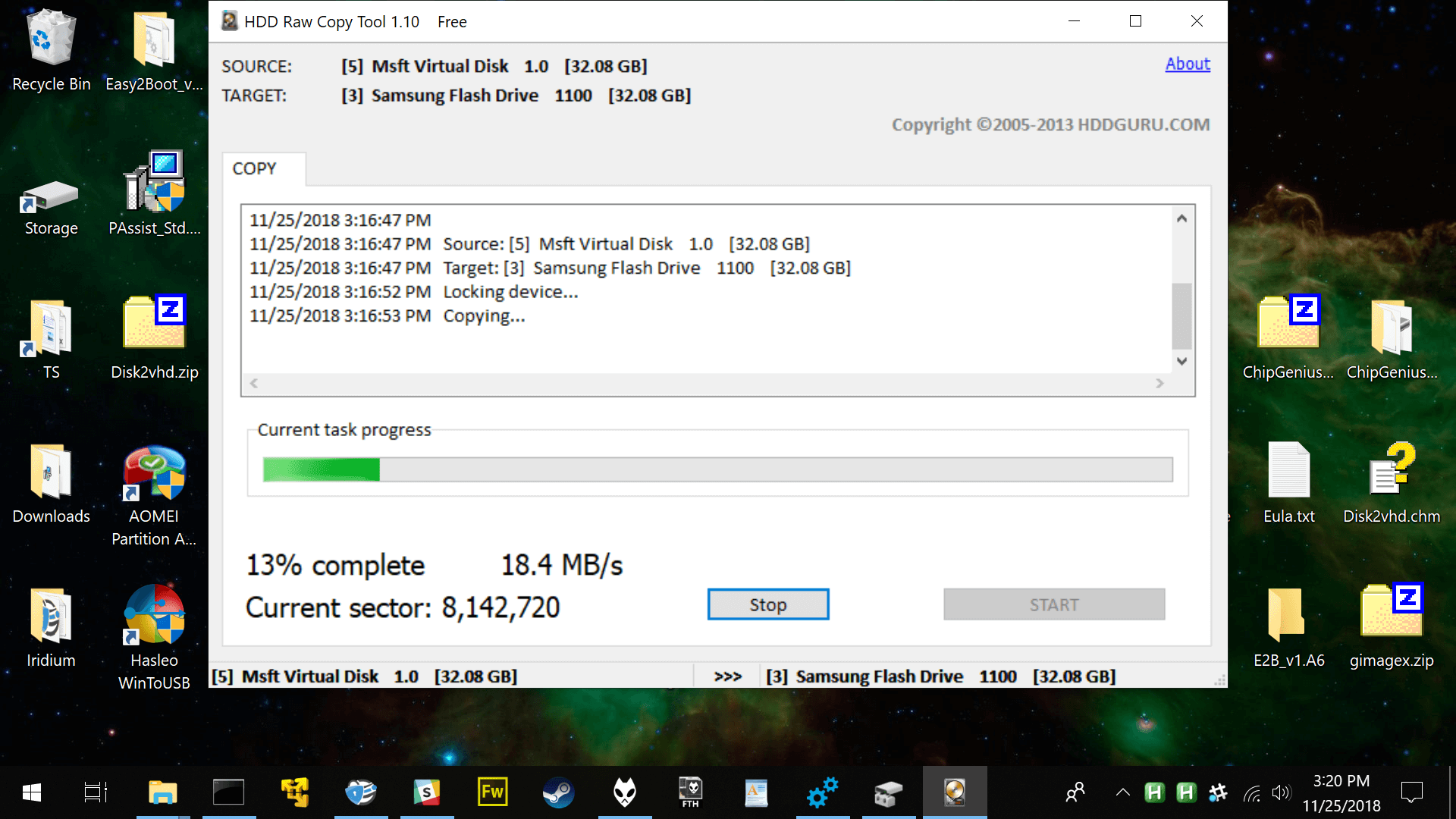Open the FTH taskbar icon
Image resolution: width=1456 pixels, height=819 pixels.
690,792
